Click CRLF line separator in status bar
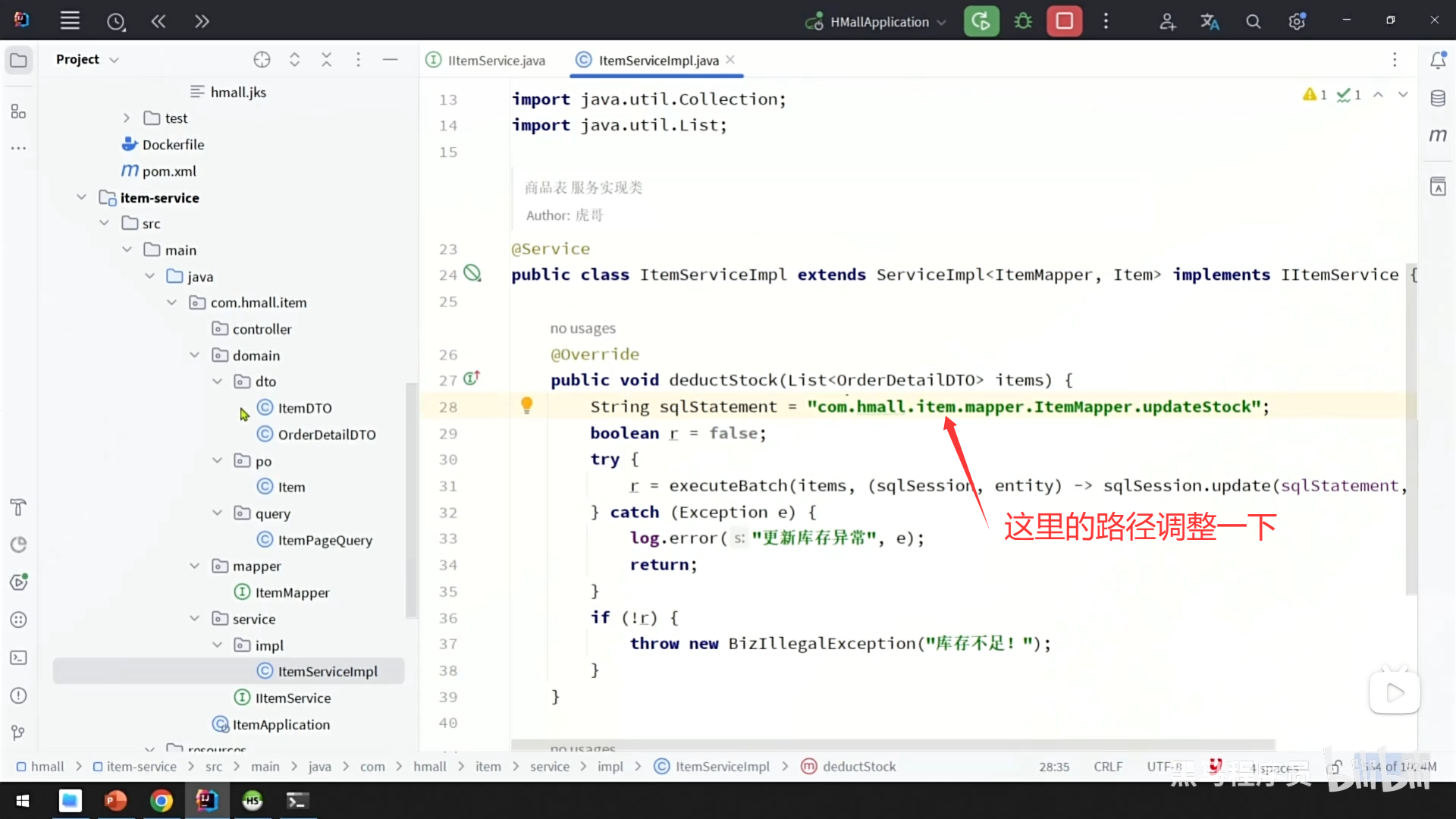 1107,767
